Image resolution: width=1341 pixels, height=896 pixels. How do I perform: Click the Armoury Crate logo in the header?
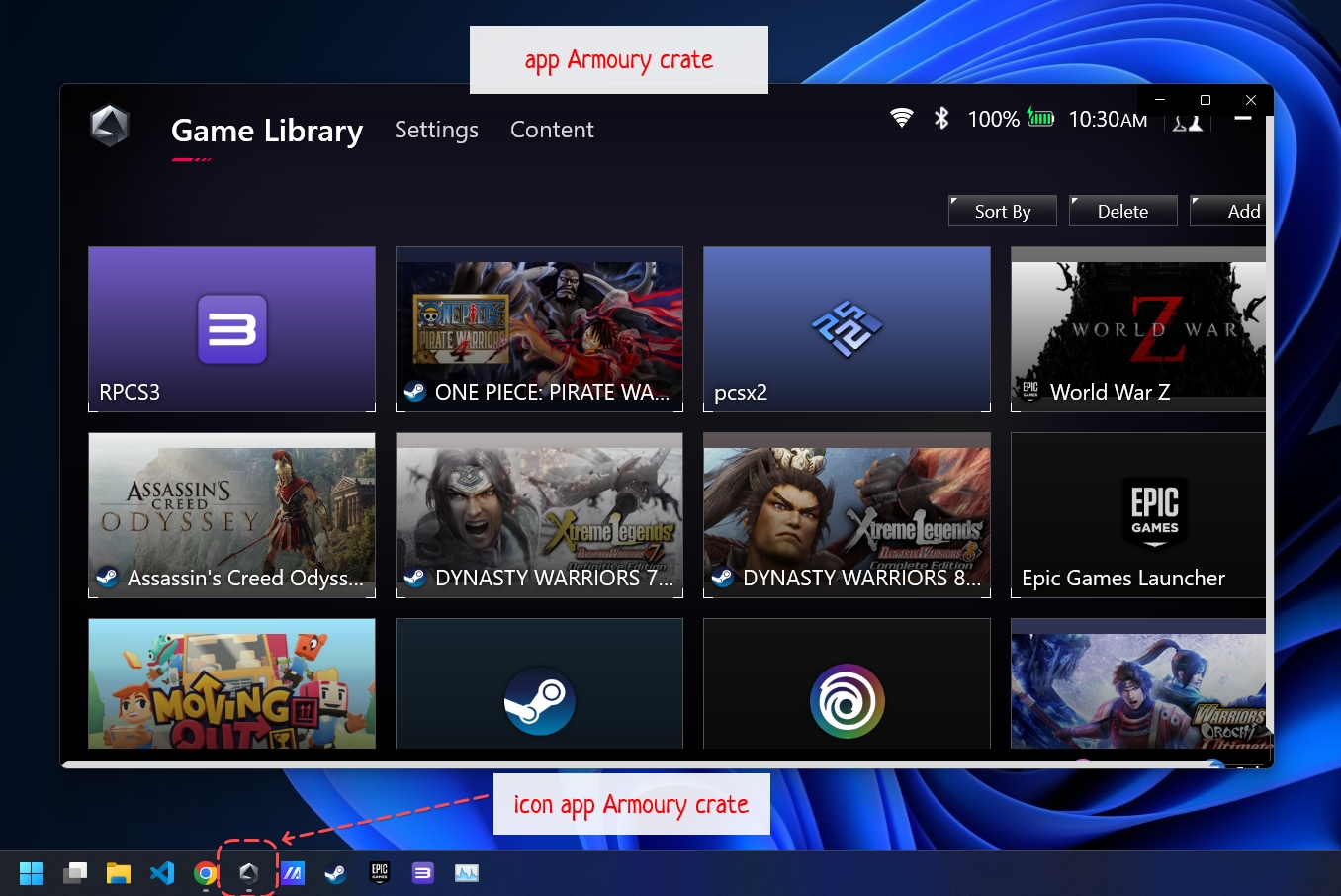110,126
